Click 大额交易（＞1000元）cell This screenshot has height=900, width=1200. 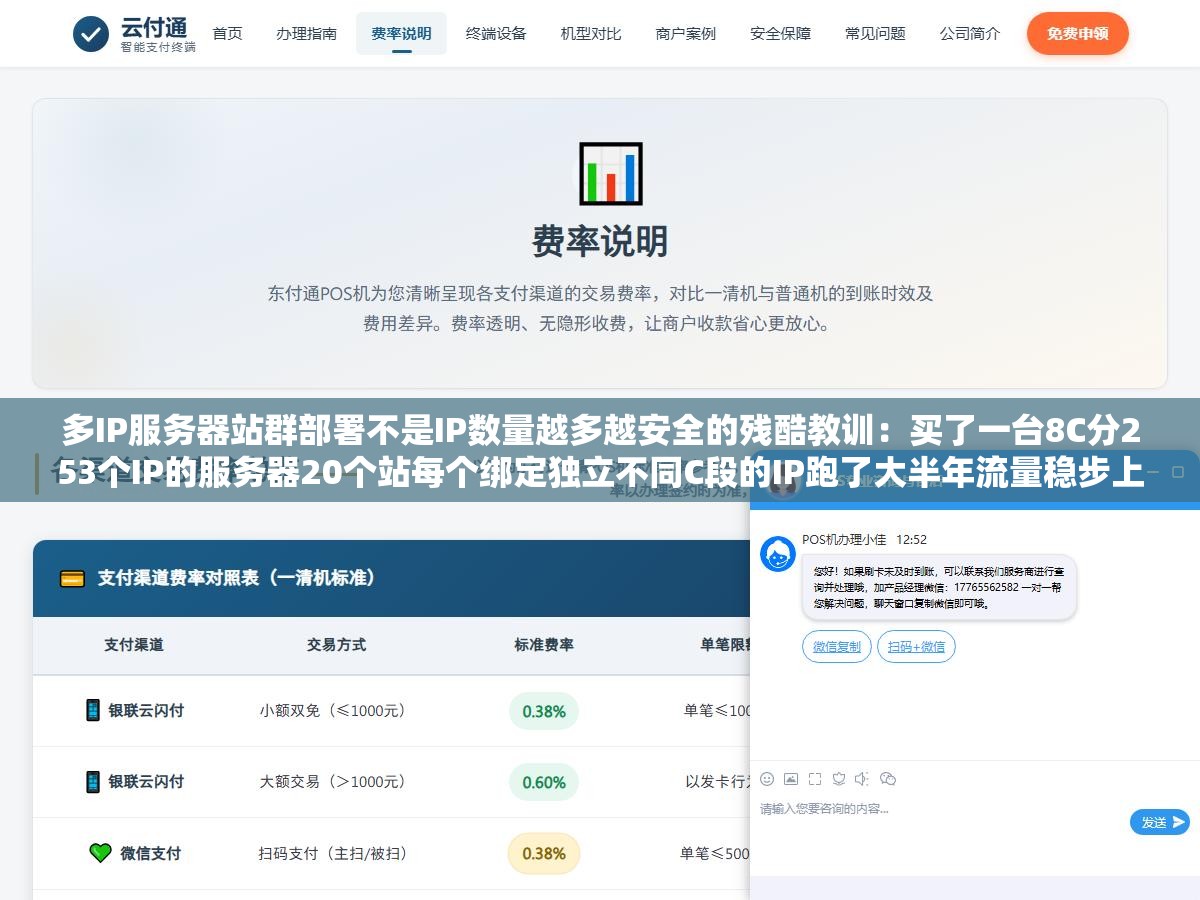pyautogui.click(x=334, y=782)
